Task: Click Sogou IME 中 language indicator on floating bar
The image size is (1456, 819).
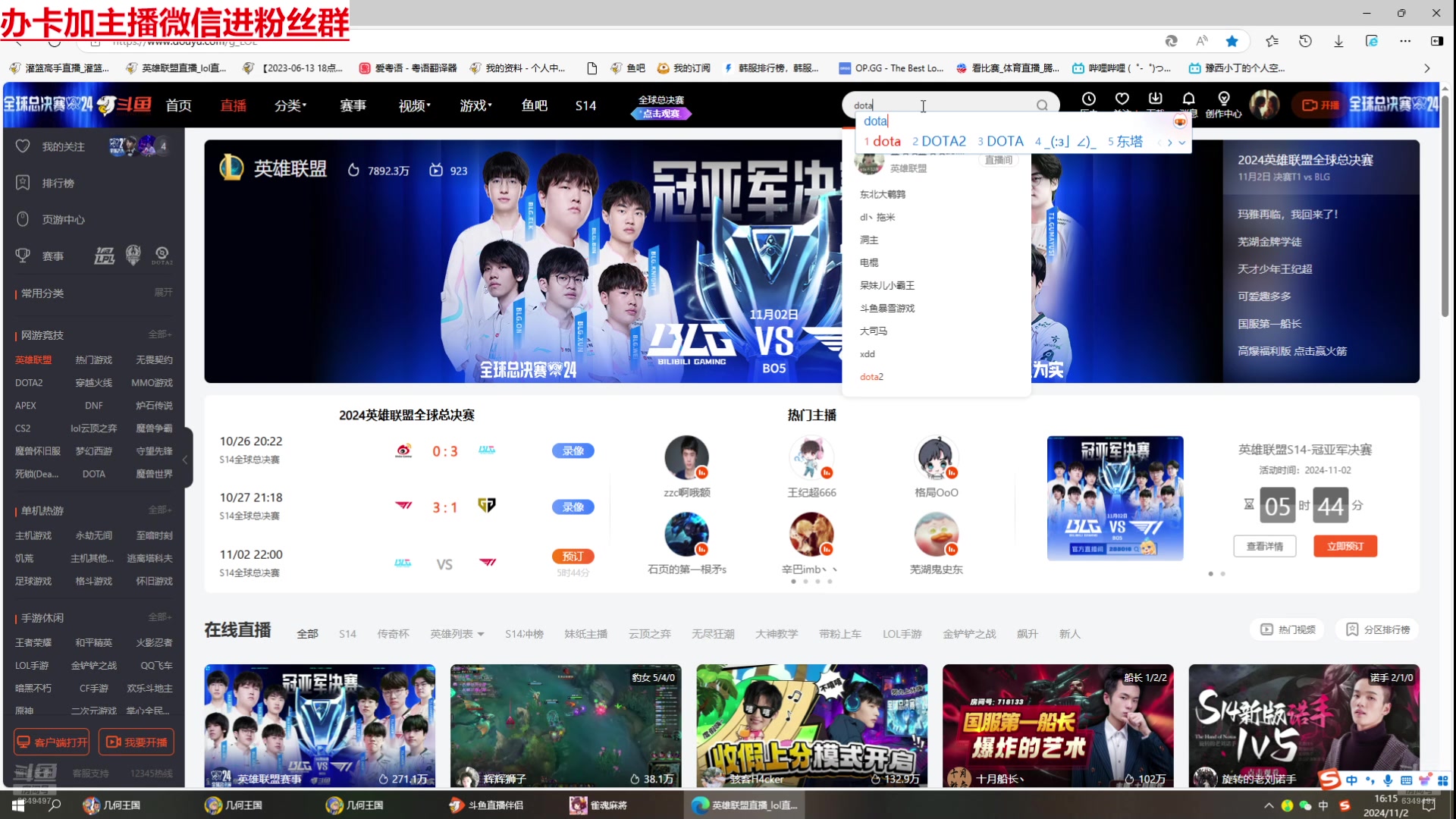Action: [1351, 780]
